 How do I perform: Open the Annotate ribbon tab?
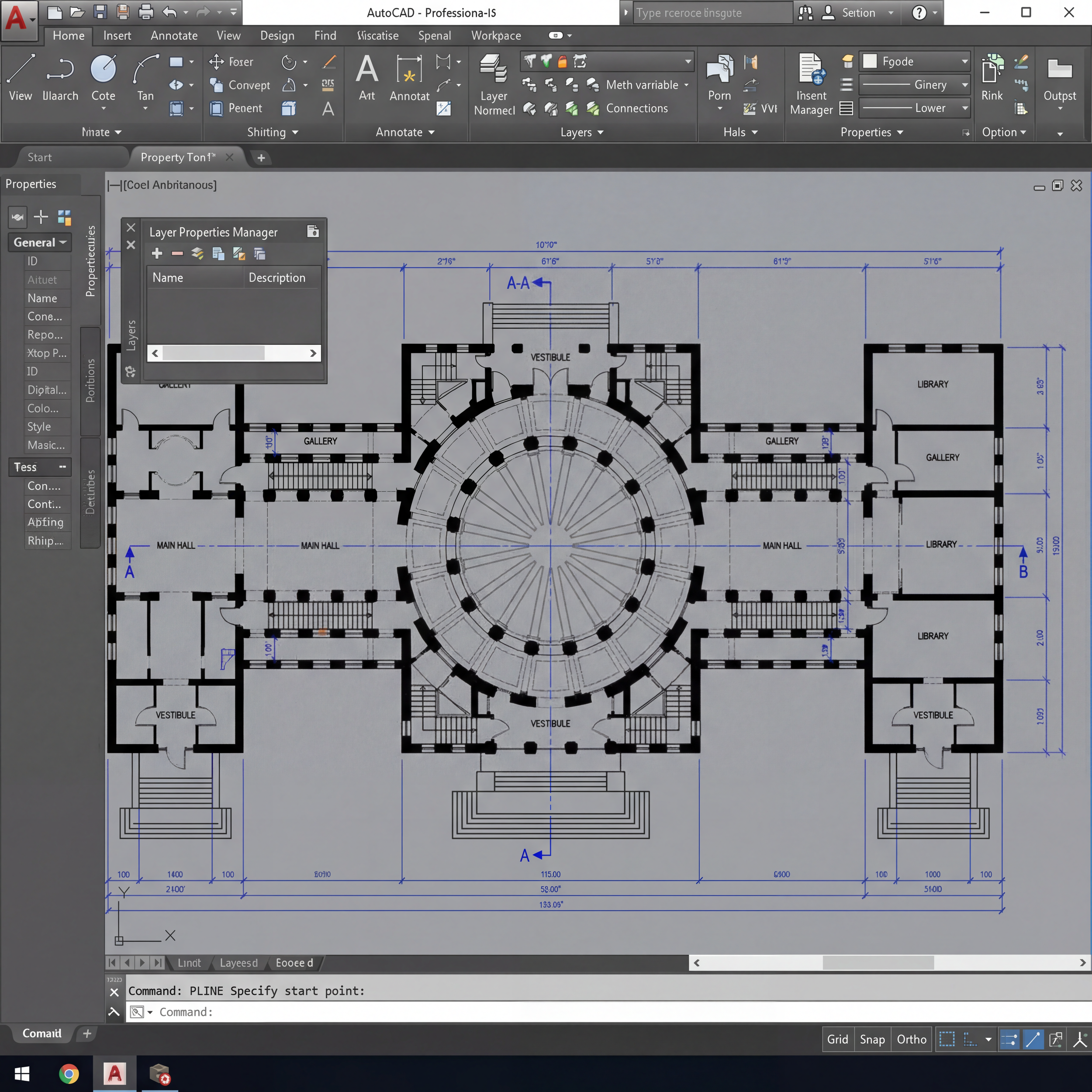pos(173,36)
